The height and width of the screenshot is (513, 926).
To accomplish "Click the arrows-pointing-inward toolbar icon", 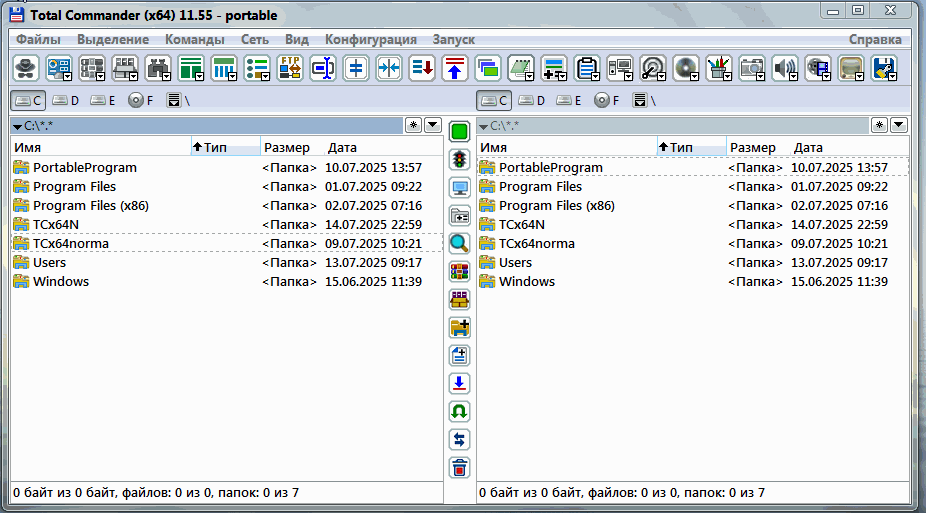I will click(389, 68).
